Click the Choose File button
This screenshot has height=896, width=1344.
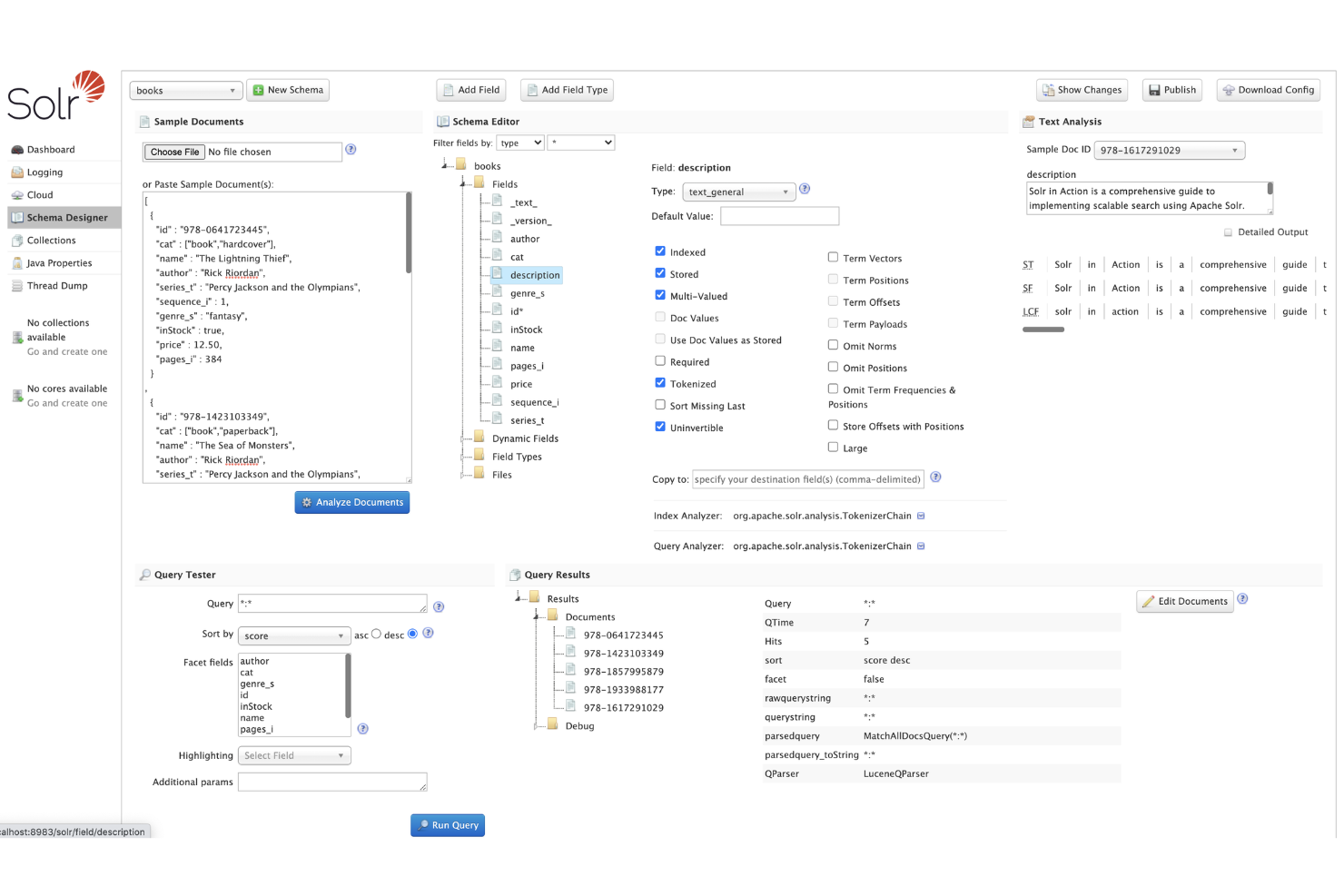(174, 152)
